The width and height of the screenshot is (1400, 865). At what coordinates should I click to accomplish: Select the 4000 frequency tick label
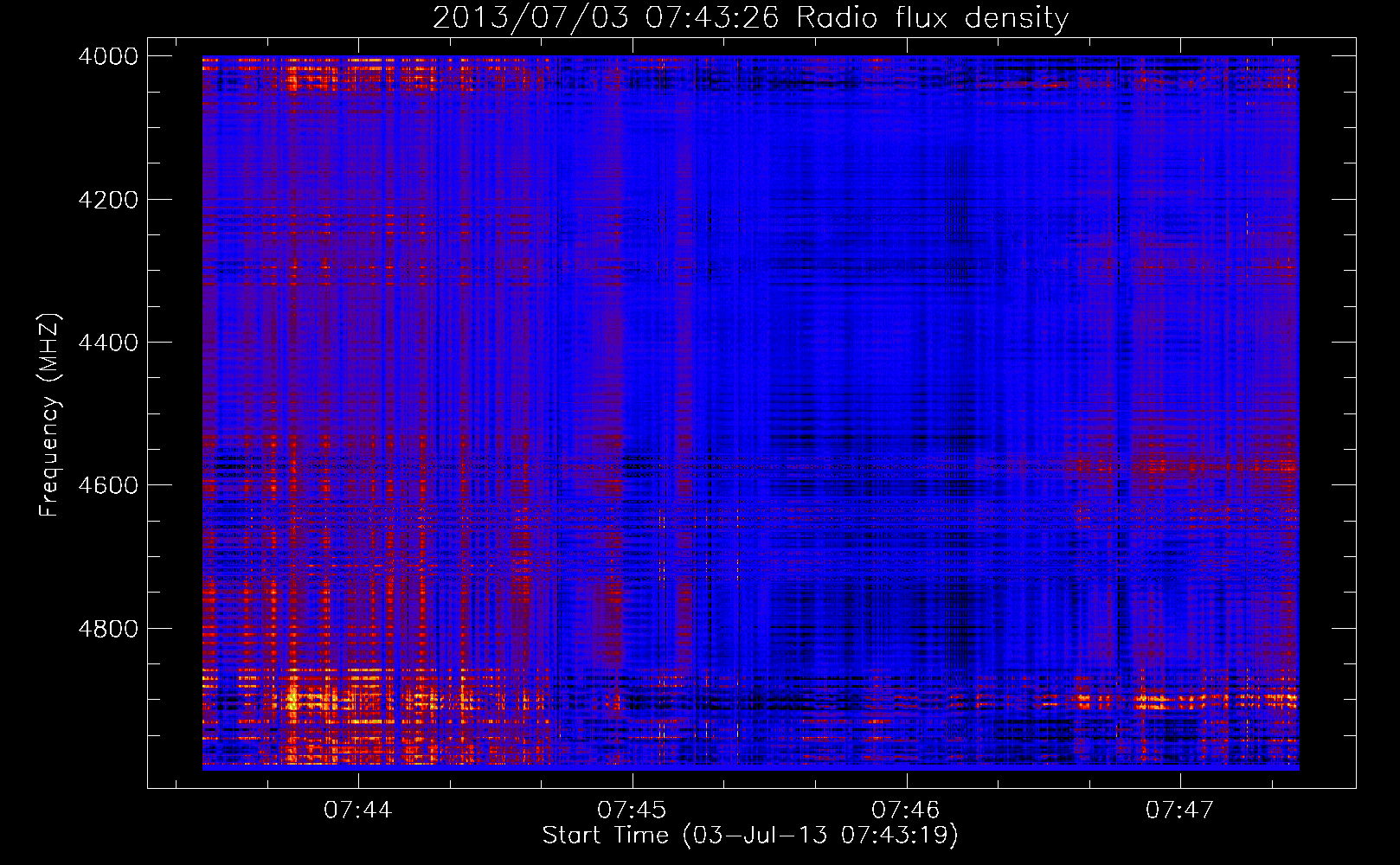click(108, 56)
